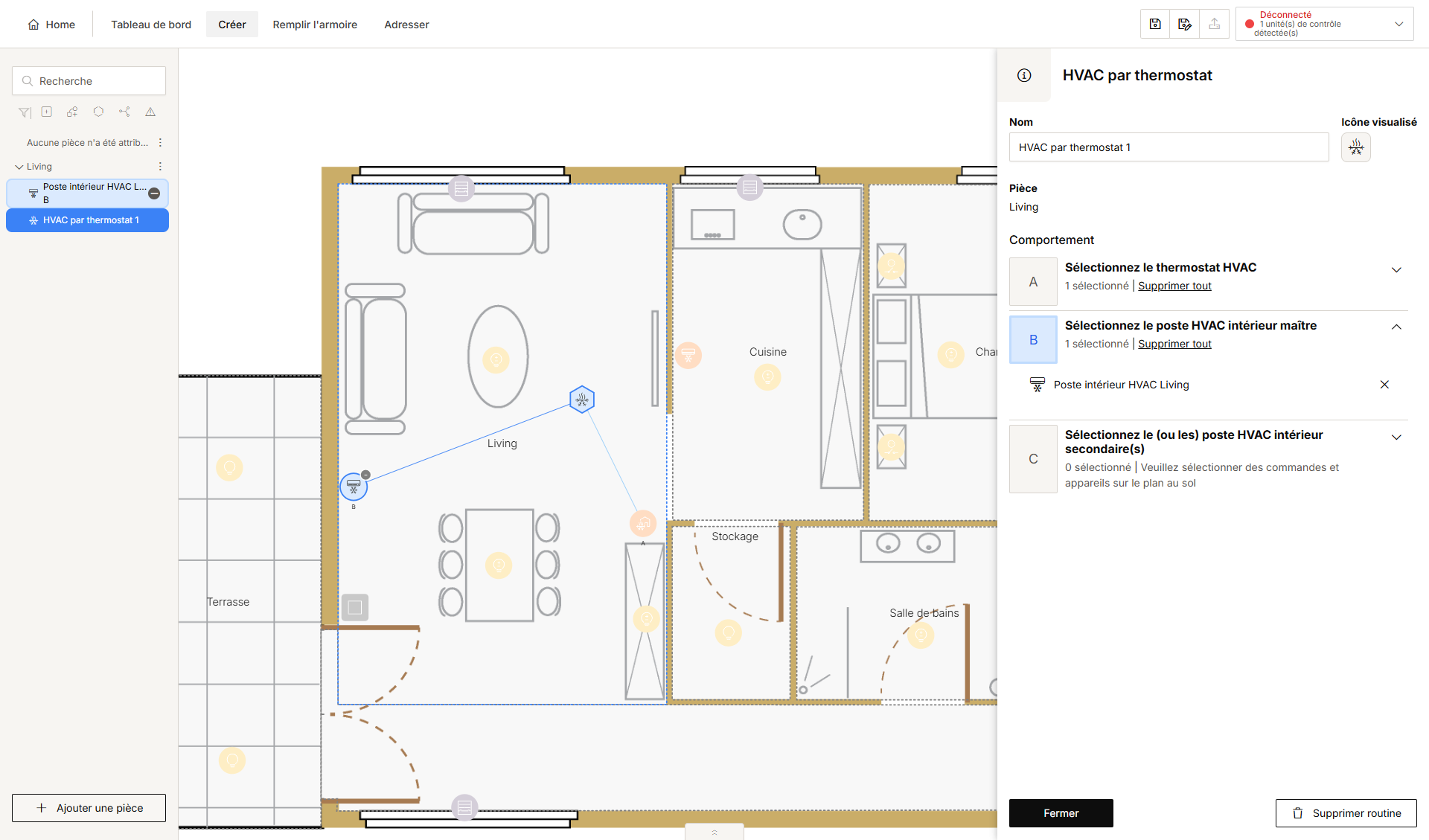Click the Recherche search field
This screenshot has width=1429, height=840.
pyautogui.click(x=89, y=81)
